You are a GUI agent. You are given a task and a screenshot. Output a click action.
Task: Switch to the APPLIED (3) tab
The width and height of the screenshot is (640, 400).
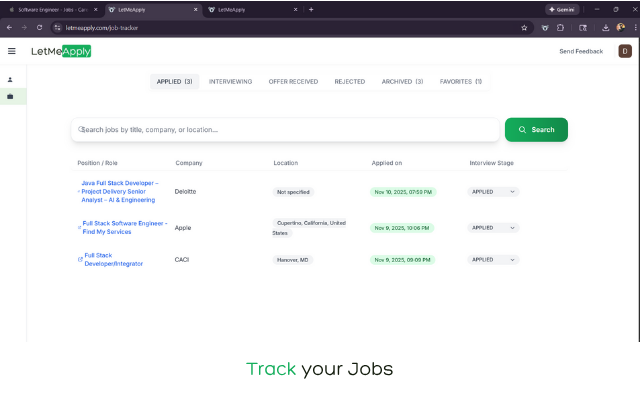[174, 82]
